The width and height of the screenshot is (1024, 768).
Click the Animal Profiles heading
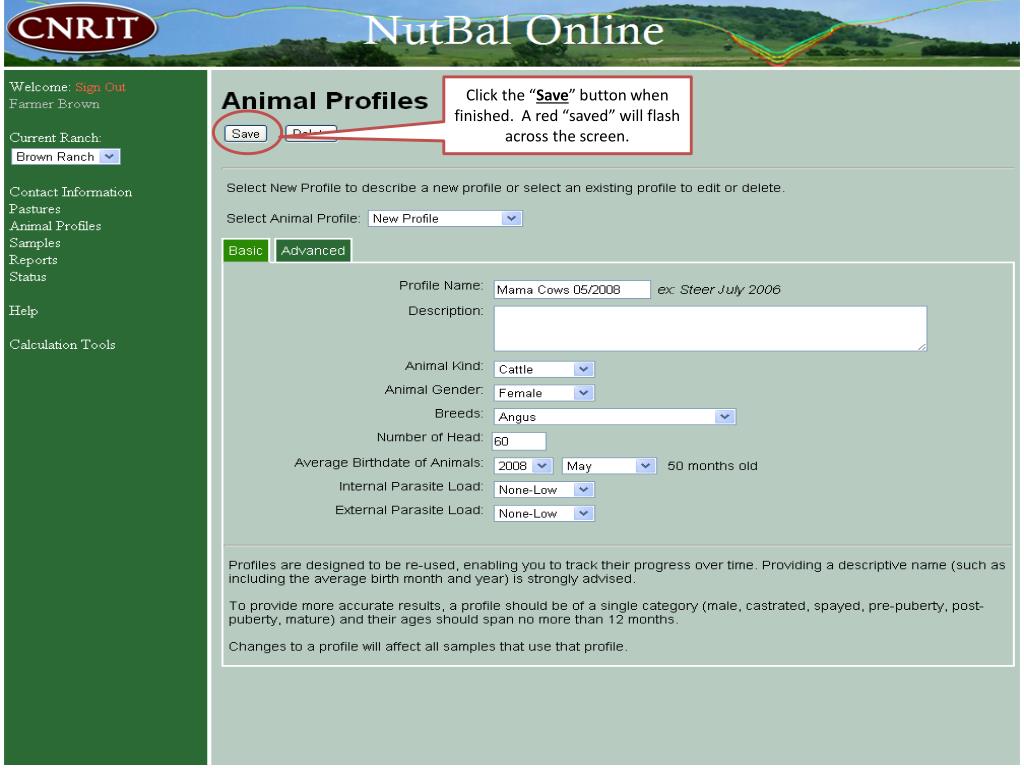point(325,101)
